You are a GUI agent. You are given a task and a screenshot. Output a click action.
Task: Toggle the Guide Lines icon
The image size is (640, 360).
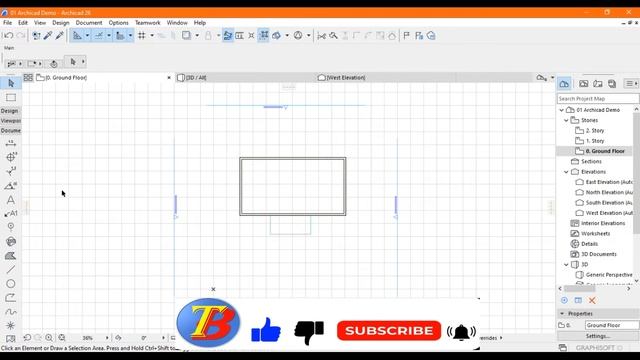tap(77, 36)
